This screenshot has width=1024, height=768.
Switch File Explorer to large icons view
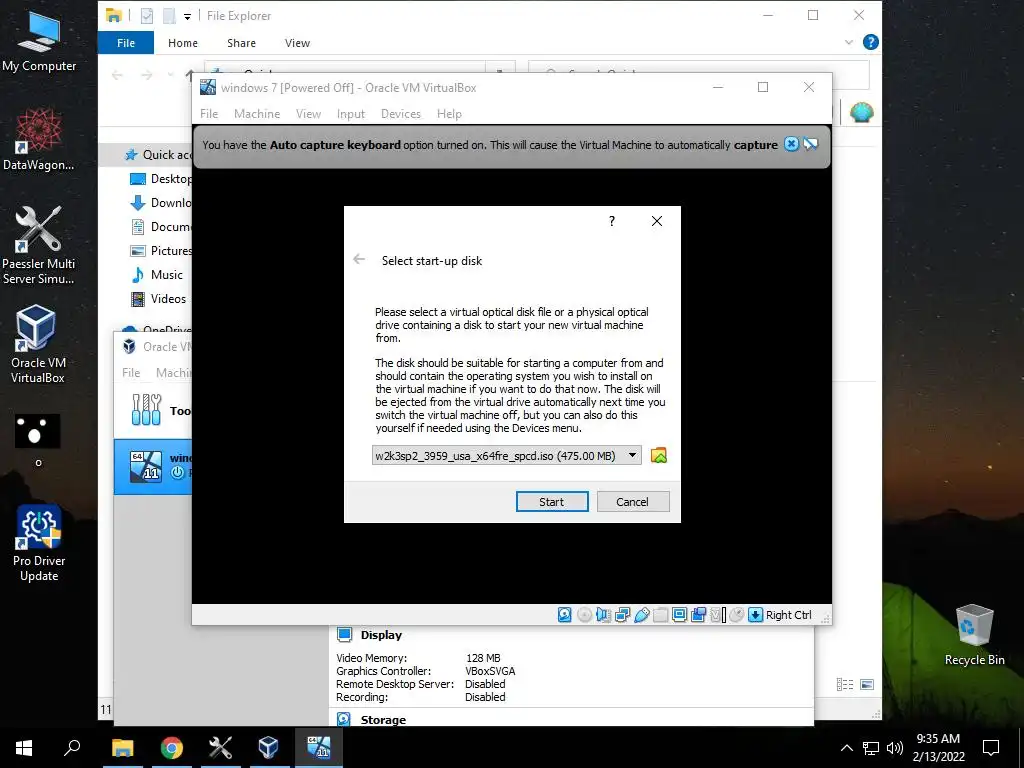(x=867, y=684)
